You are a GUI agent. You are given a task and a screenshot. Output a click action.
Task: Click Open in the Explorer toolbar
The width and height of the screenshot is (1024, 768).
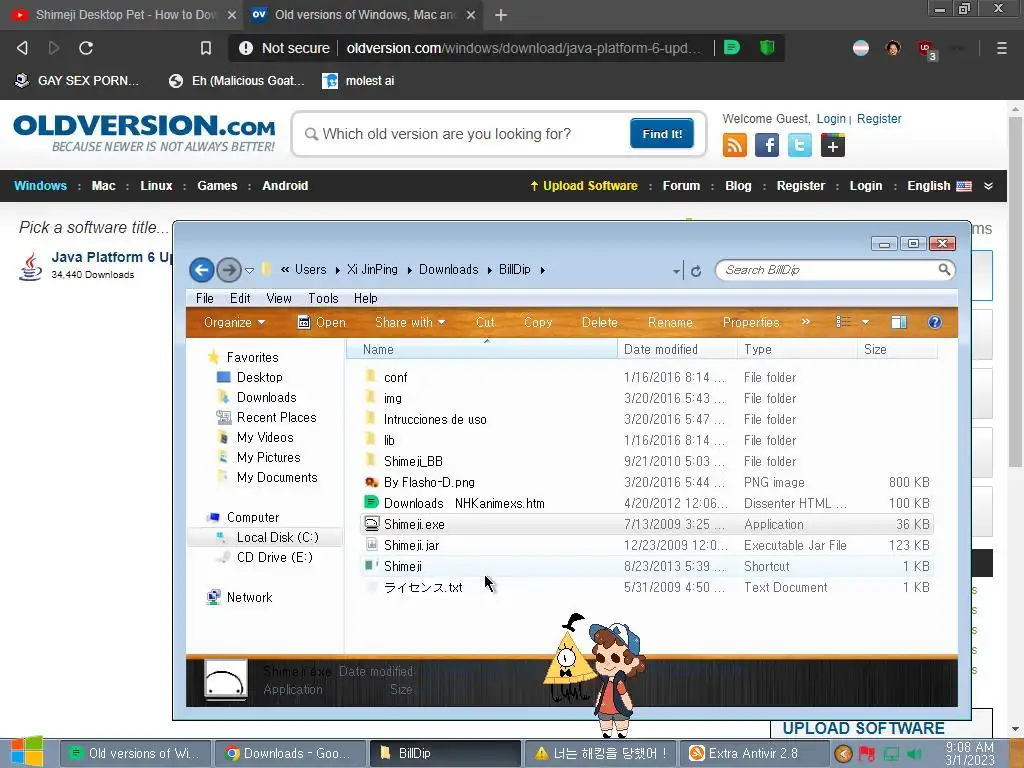(321, 323)
